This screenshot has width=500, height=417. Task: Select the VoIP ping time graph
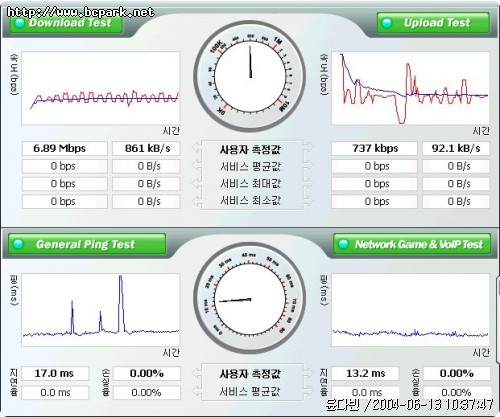tap(410, 310)
